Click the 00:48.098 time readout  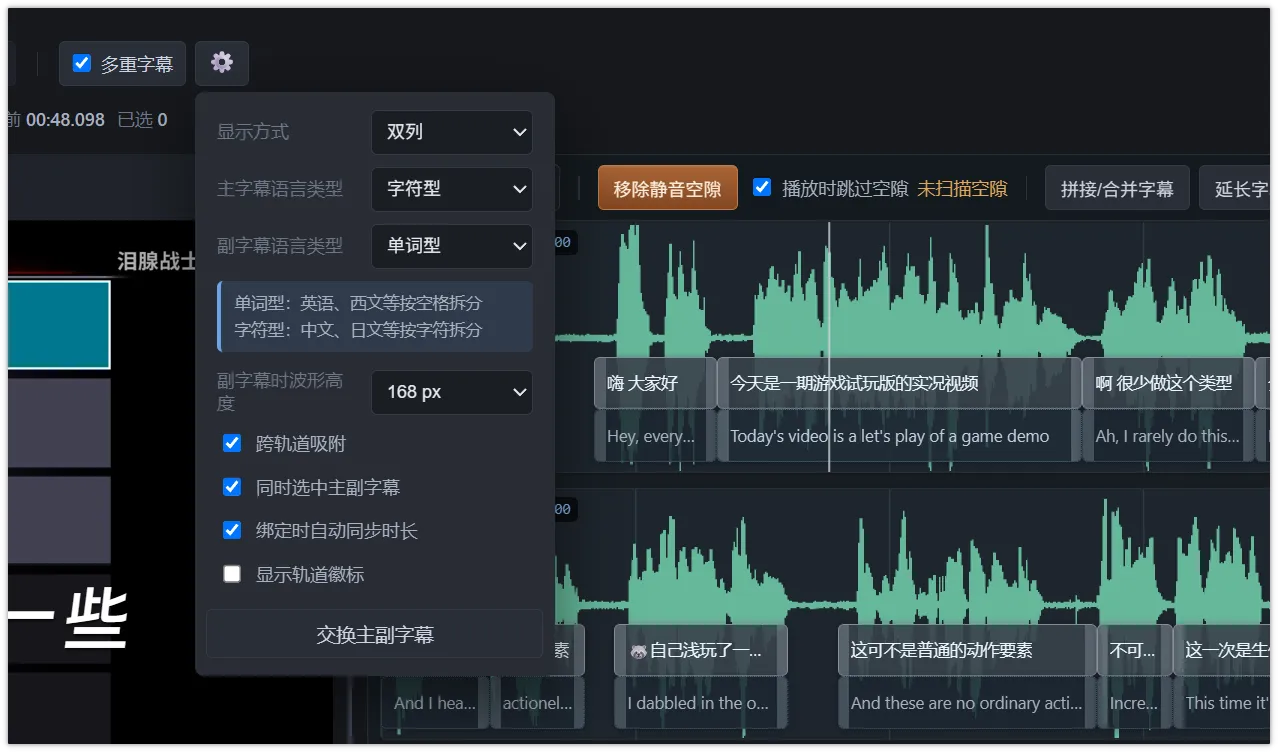coord(65,120)
